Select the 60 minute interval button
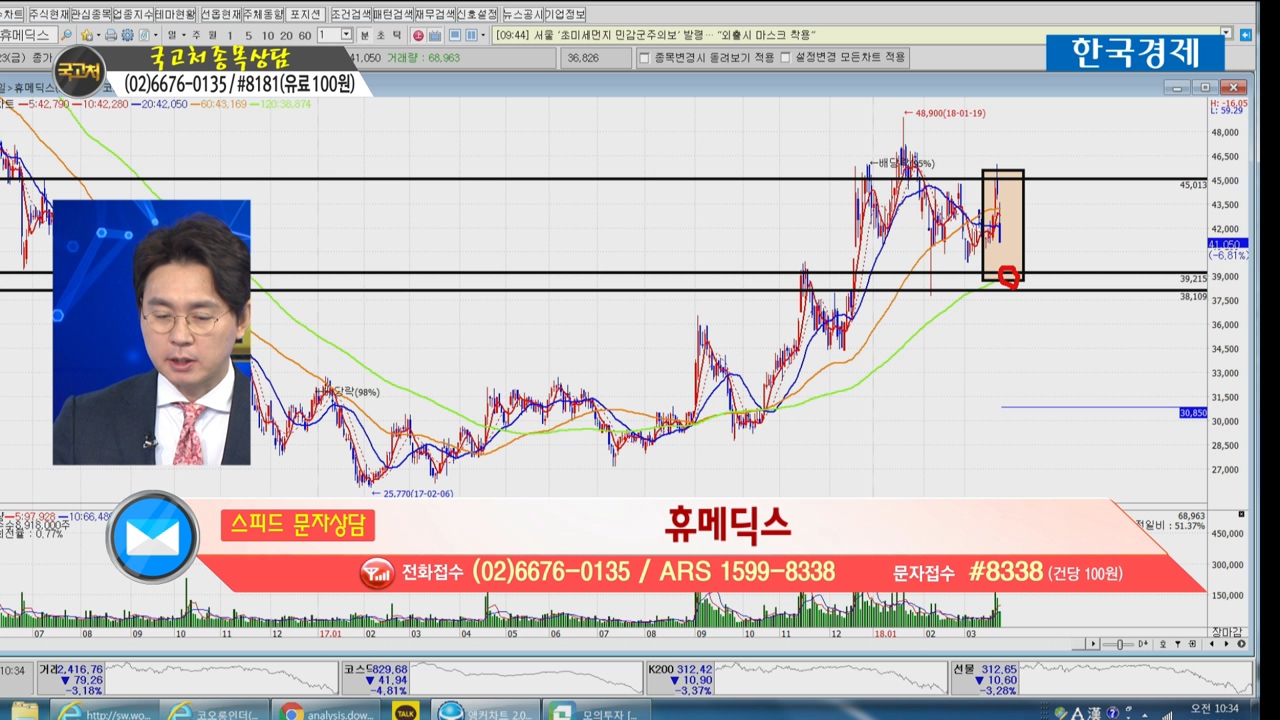Screen dimensions: 1280x720 [x=304, y=35]
